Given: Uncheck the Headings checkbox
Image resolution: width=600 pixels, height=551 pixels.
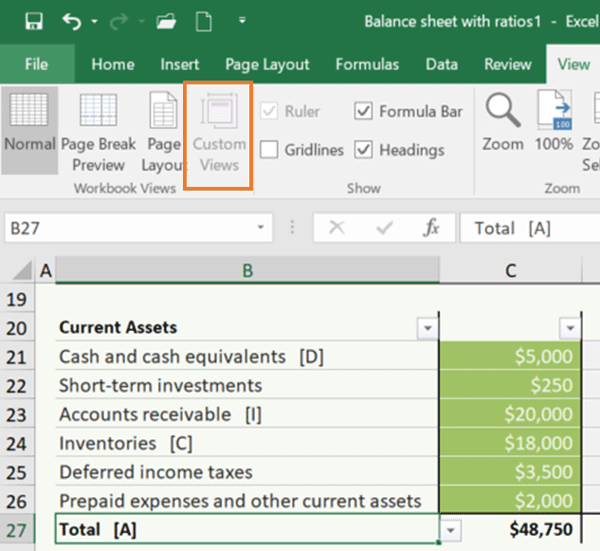Looking at the screenshot, I should [x=363, y=149].
